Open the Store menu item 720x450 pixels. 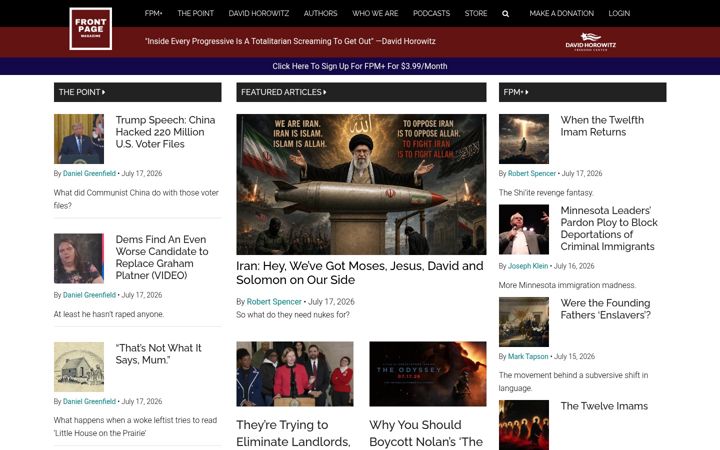[476, 13]
